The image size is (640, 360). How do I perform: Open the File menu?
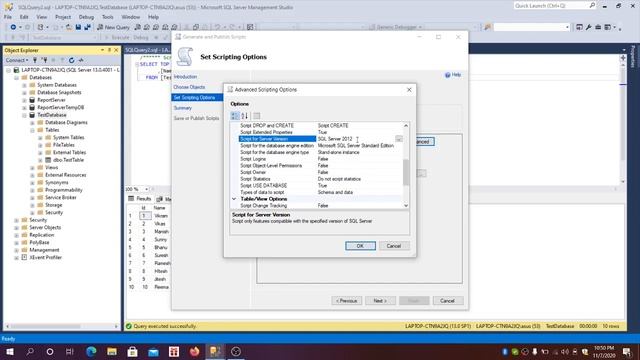[8, 17]
